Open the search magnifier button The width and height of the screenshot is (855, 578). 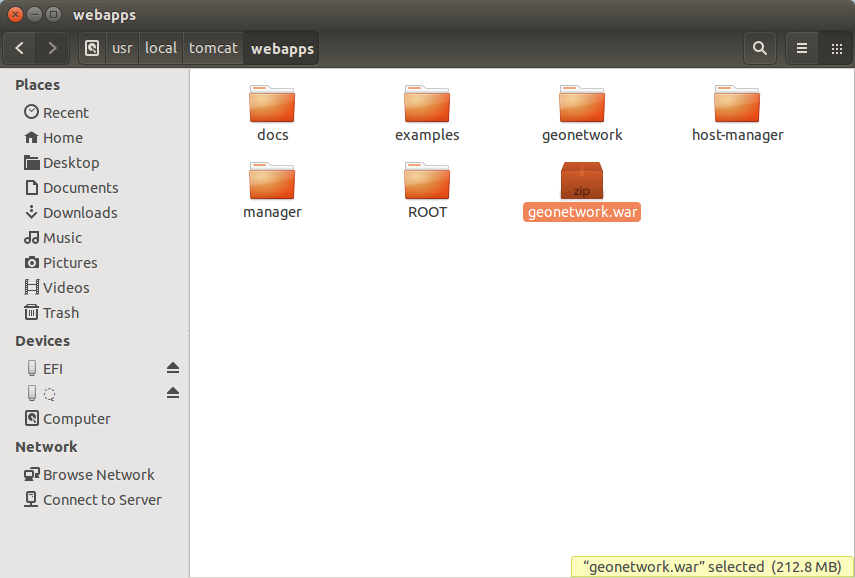coord(760,48)
